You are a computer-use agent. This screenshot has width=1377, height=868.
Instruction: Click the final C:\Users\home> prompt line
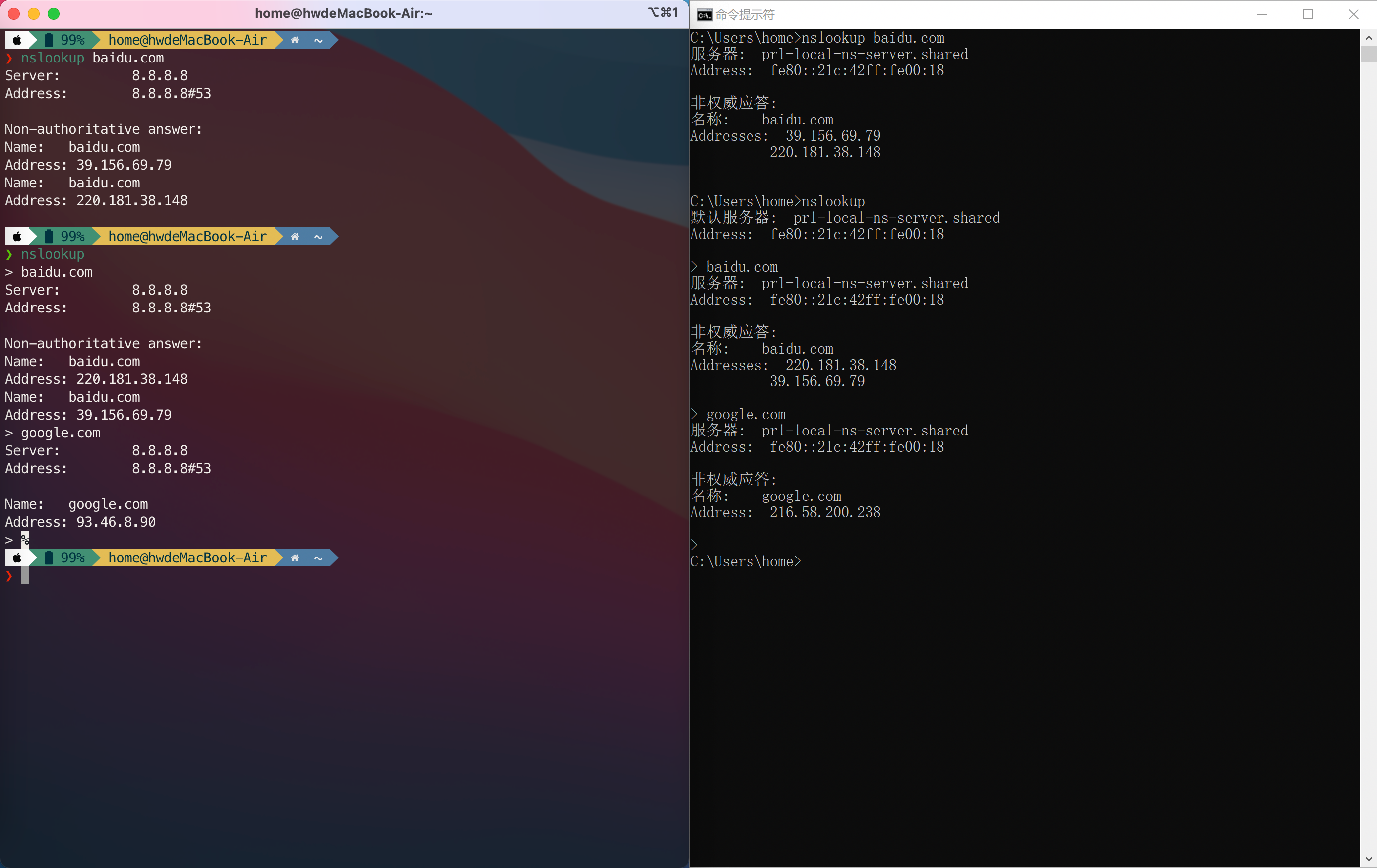pos(746,561)
